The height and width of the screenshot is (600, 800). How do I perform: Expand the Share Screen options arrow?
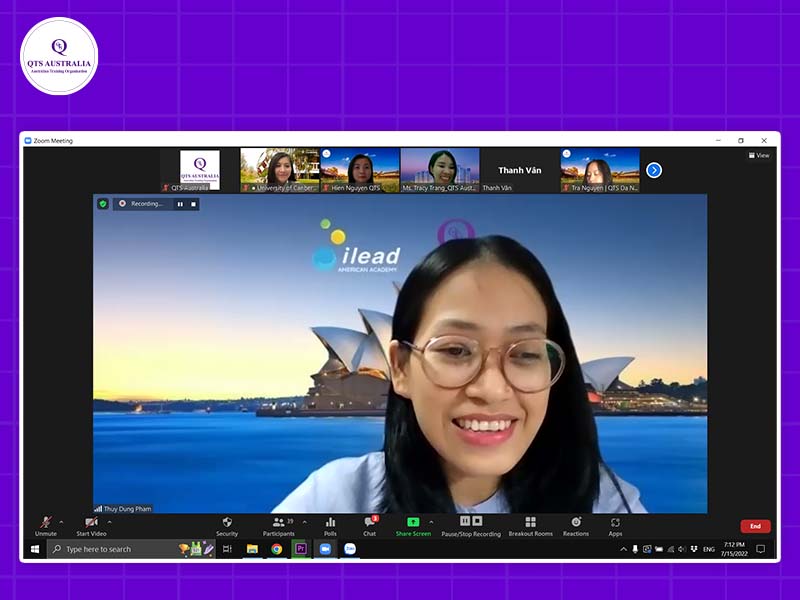(x=432, y=522)
